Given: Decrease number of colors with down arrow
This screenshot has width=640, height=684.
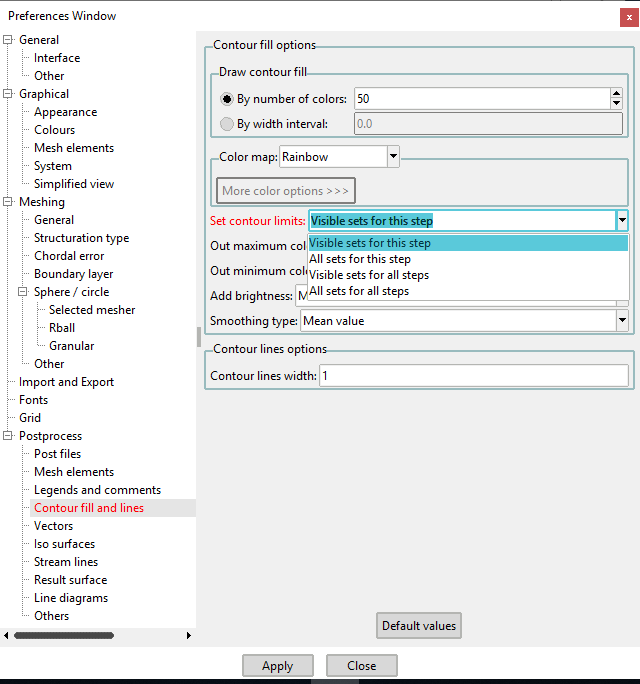Looking at the screenshot, I should (617, 103).
